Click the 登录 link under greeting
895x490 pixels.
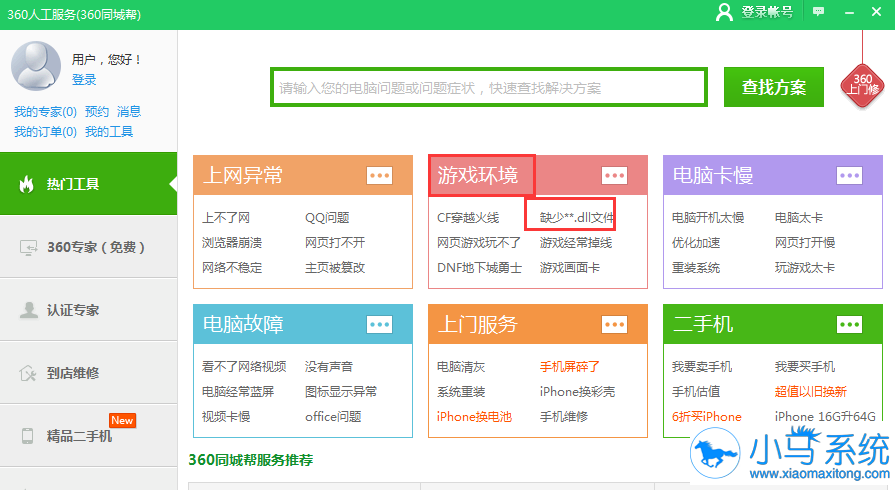84,80
